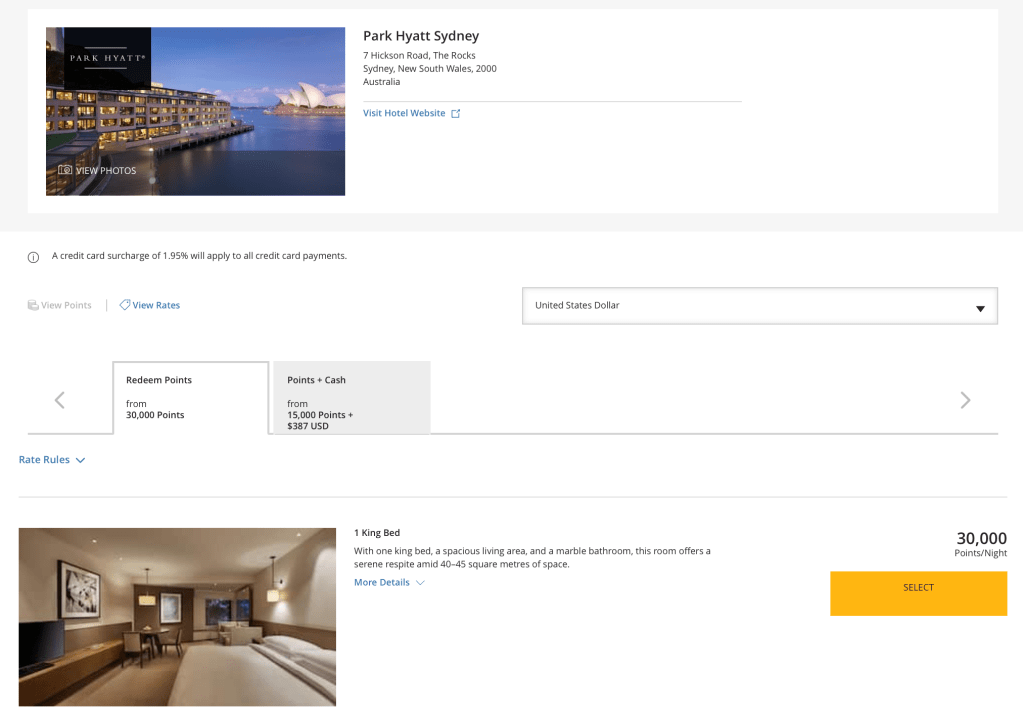The width and height of the screenshot is (1023, 717).
Task: Expand the Rate Rules section
Action: (52, 460)
